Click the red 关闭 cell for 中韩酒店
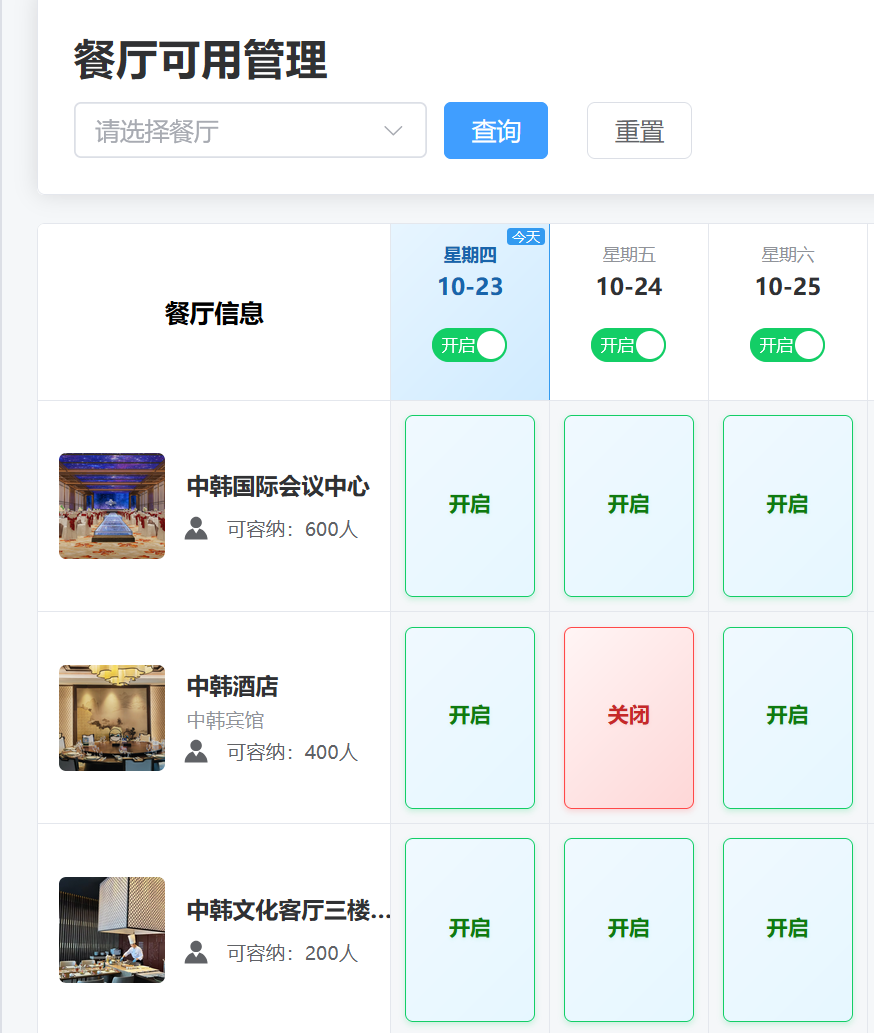The width and height of the screenshot is (874, 1033). point(629,717)
